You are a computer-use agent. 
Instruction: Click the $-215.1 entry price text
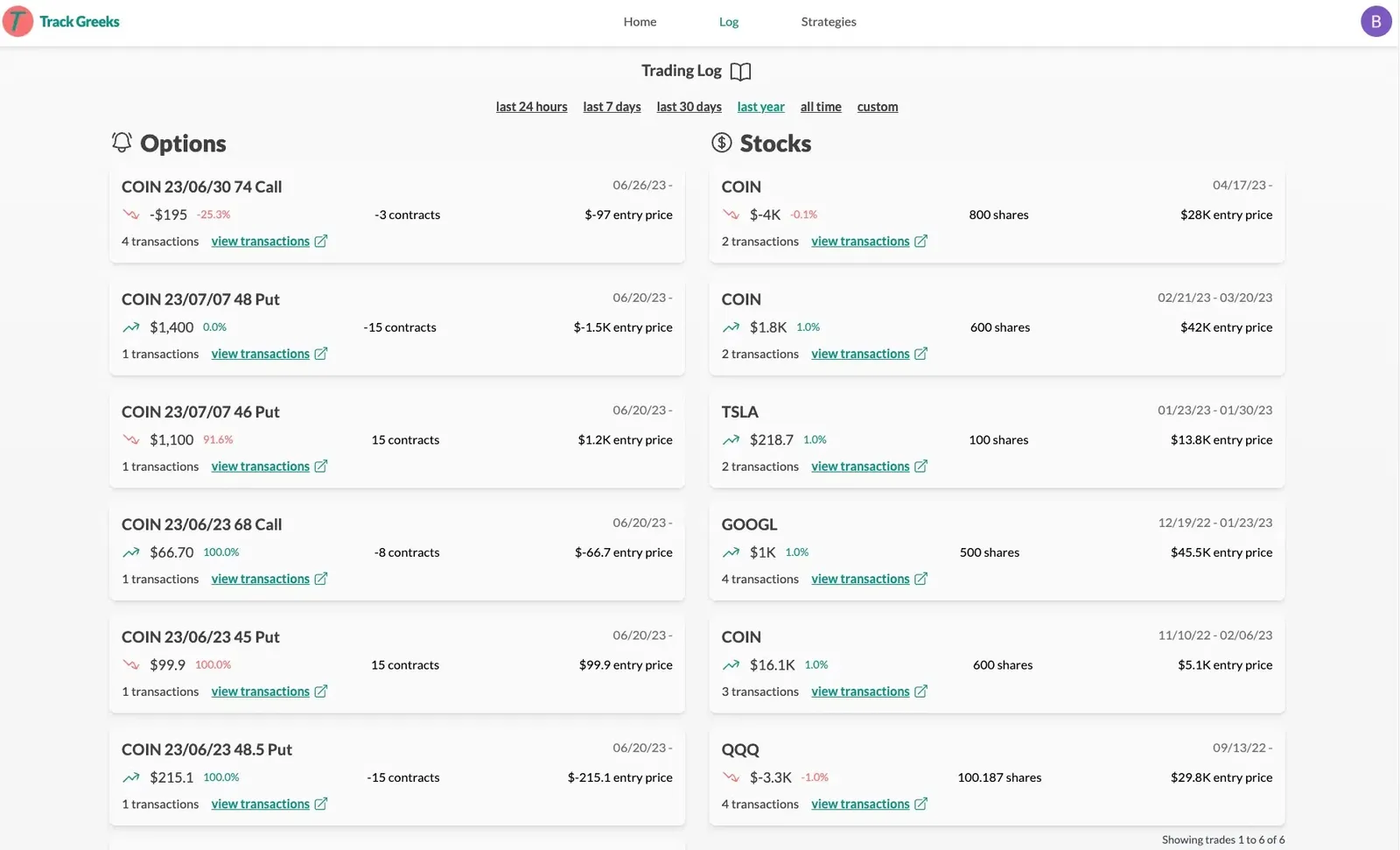pos(619,777)
